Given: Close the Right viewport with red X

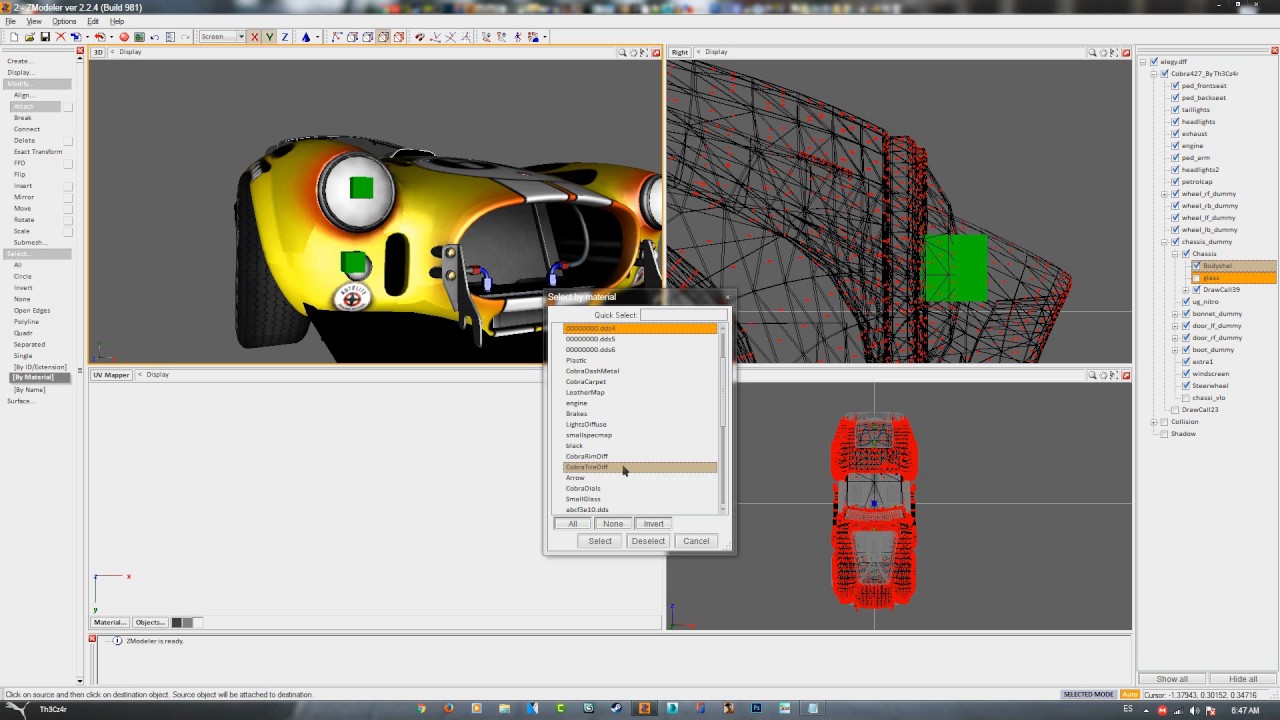Looking at the screenshot, I should pyautogui.click(x=1127, y=52).
